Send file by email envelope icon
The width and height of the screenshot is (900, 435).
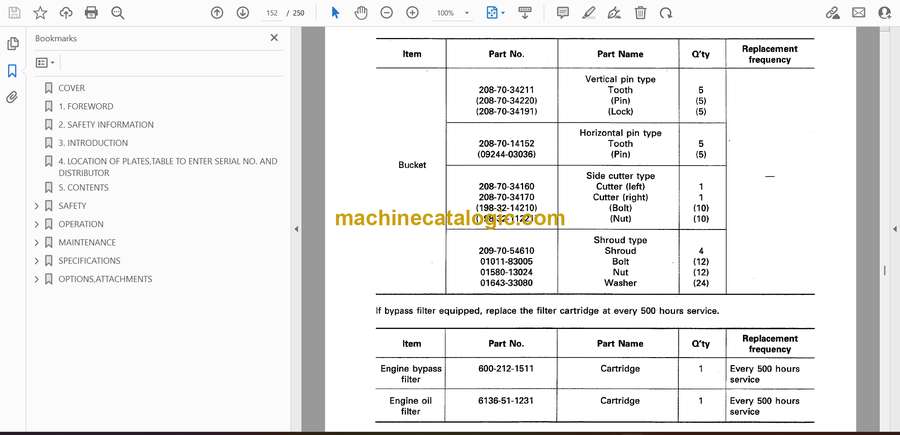pyautogui.click(x=859, y=13)
